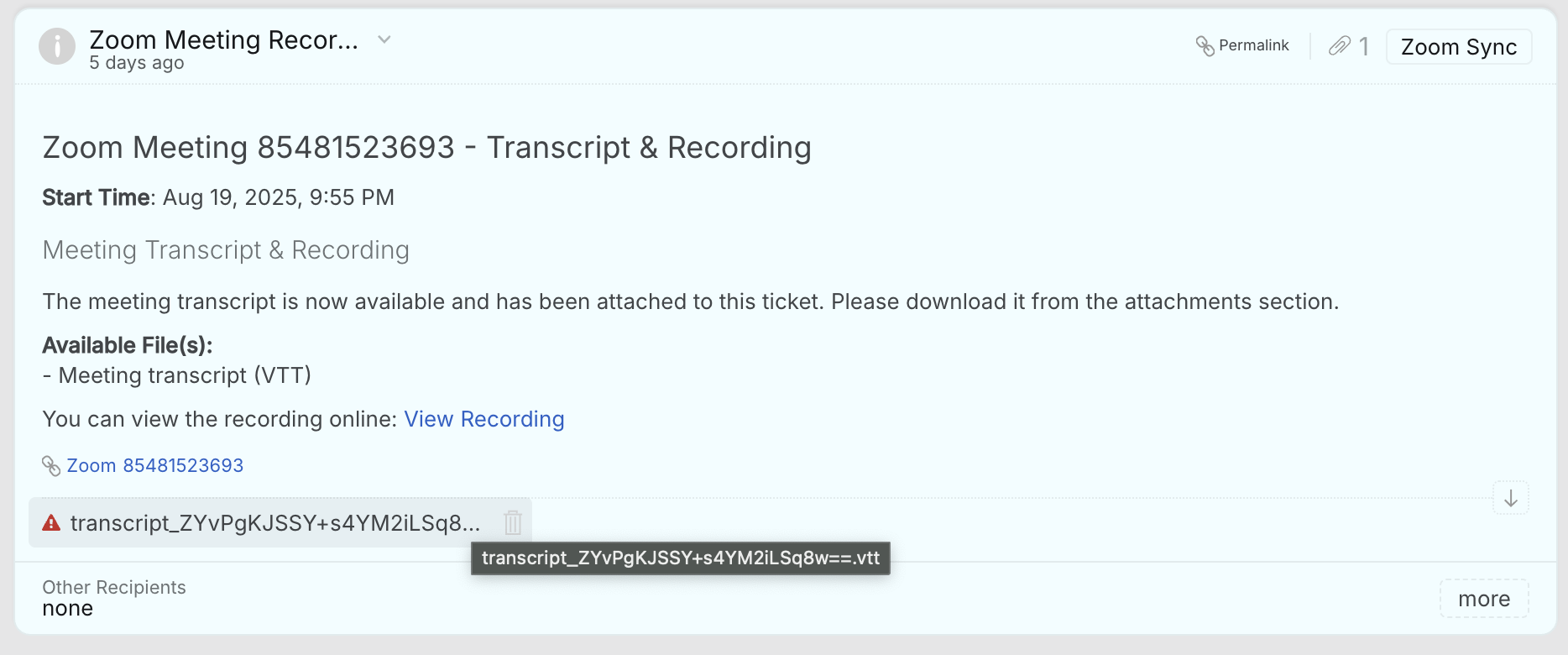Open the View Recording link
1568x655 pixels.
pyautogui.click(x=484, y=419)
